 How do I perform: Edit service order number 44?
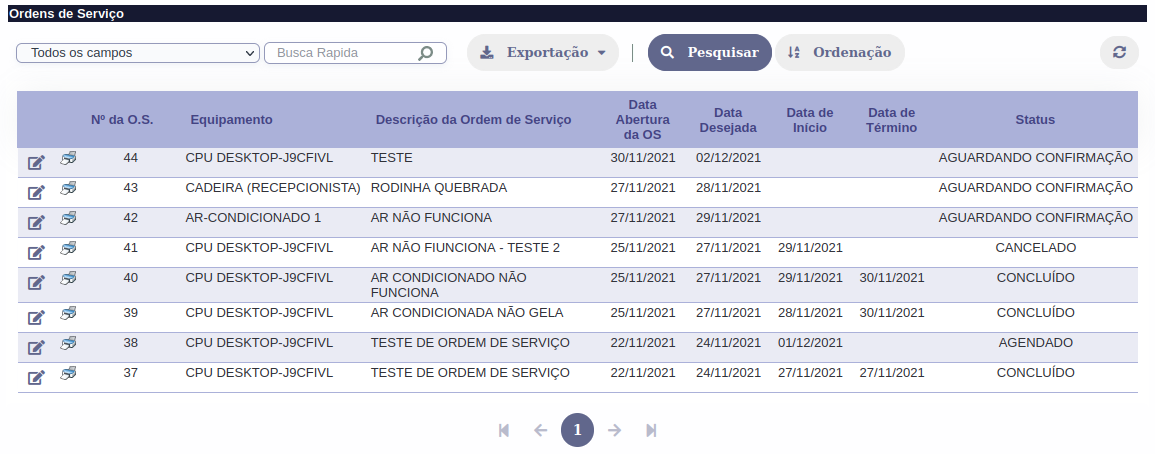coord(36,162)
